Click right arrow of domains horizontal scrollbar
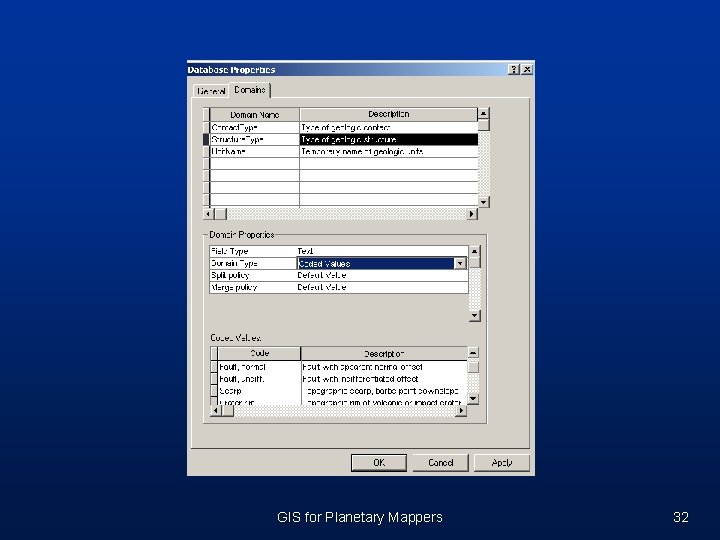 (472, 214)
